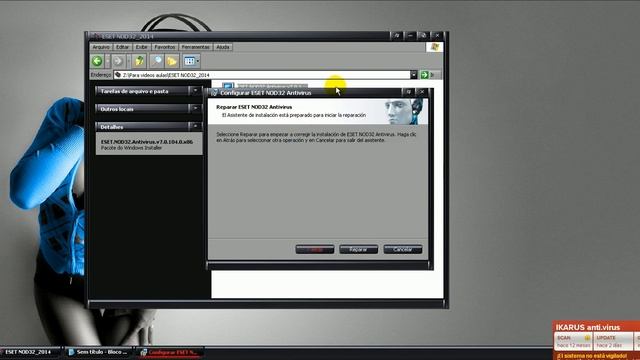Click the Reparar ESET NOD32 Antivirus heading

[x=254, y=107]
